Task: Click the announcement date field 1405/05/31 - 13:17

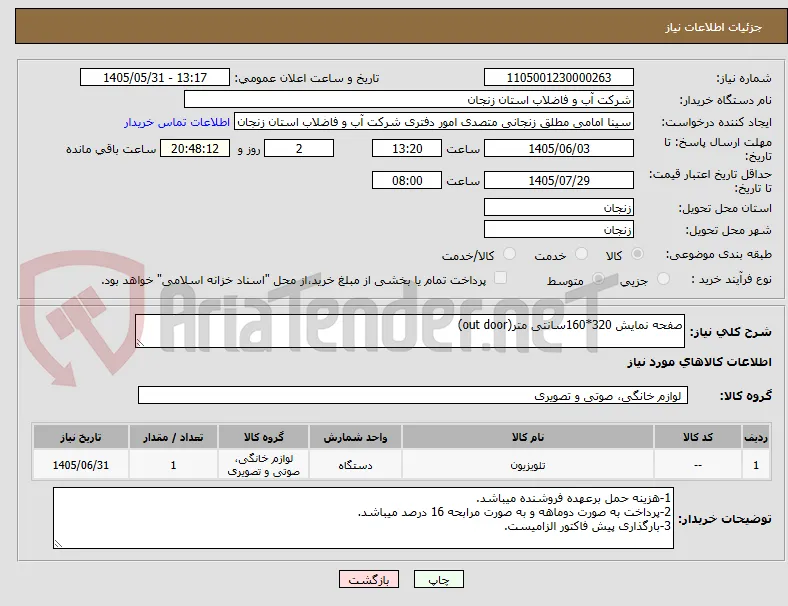Action: pos(155,77)
